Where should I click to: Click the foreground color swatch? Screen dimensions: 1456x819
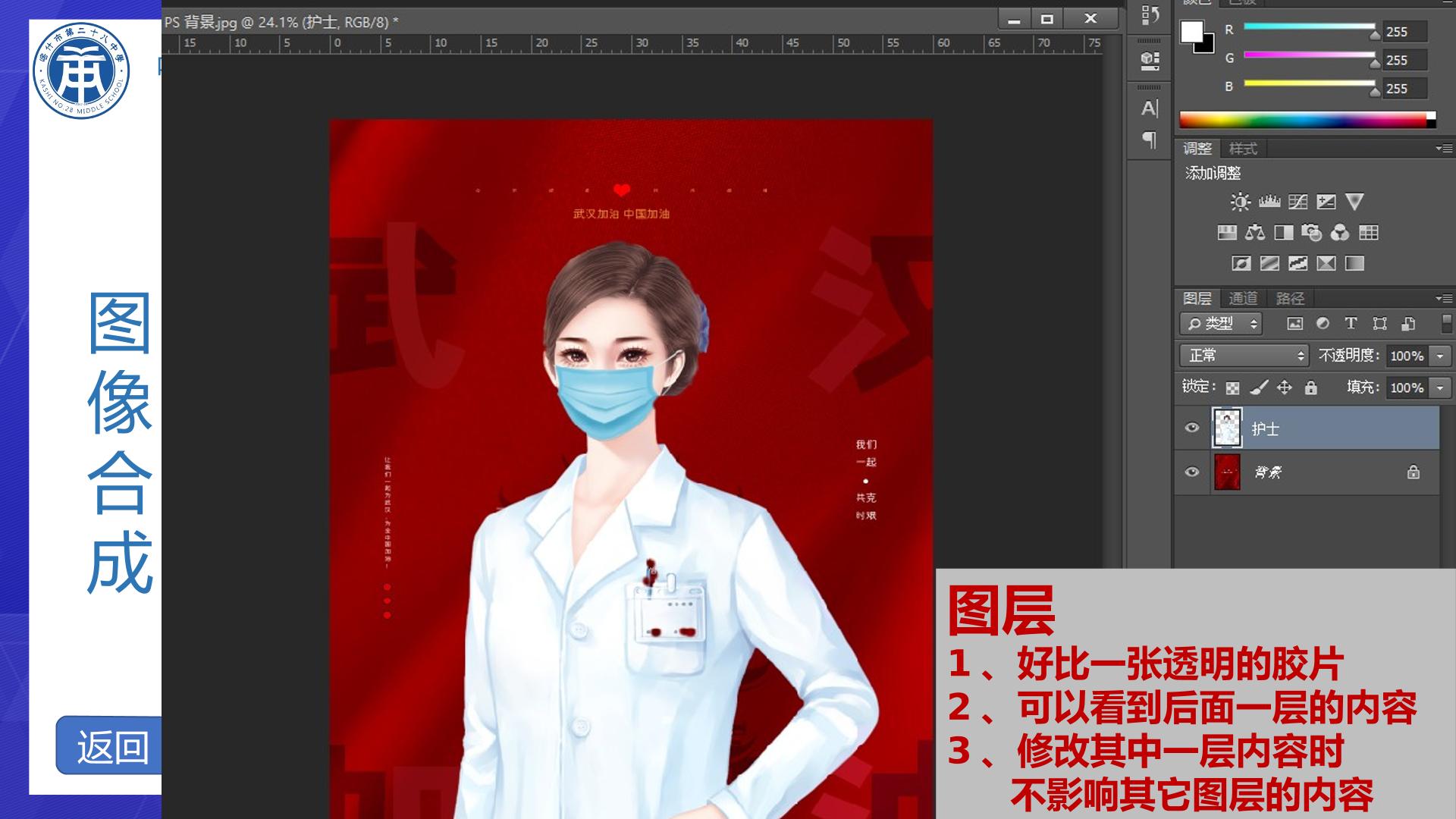coord(1191,31)
